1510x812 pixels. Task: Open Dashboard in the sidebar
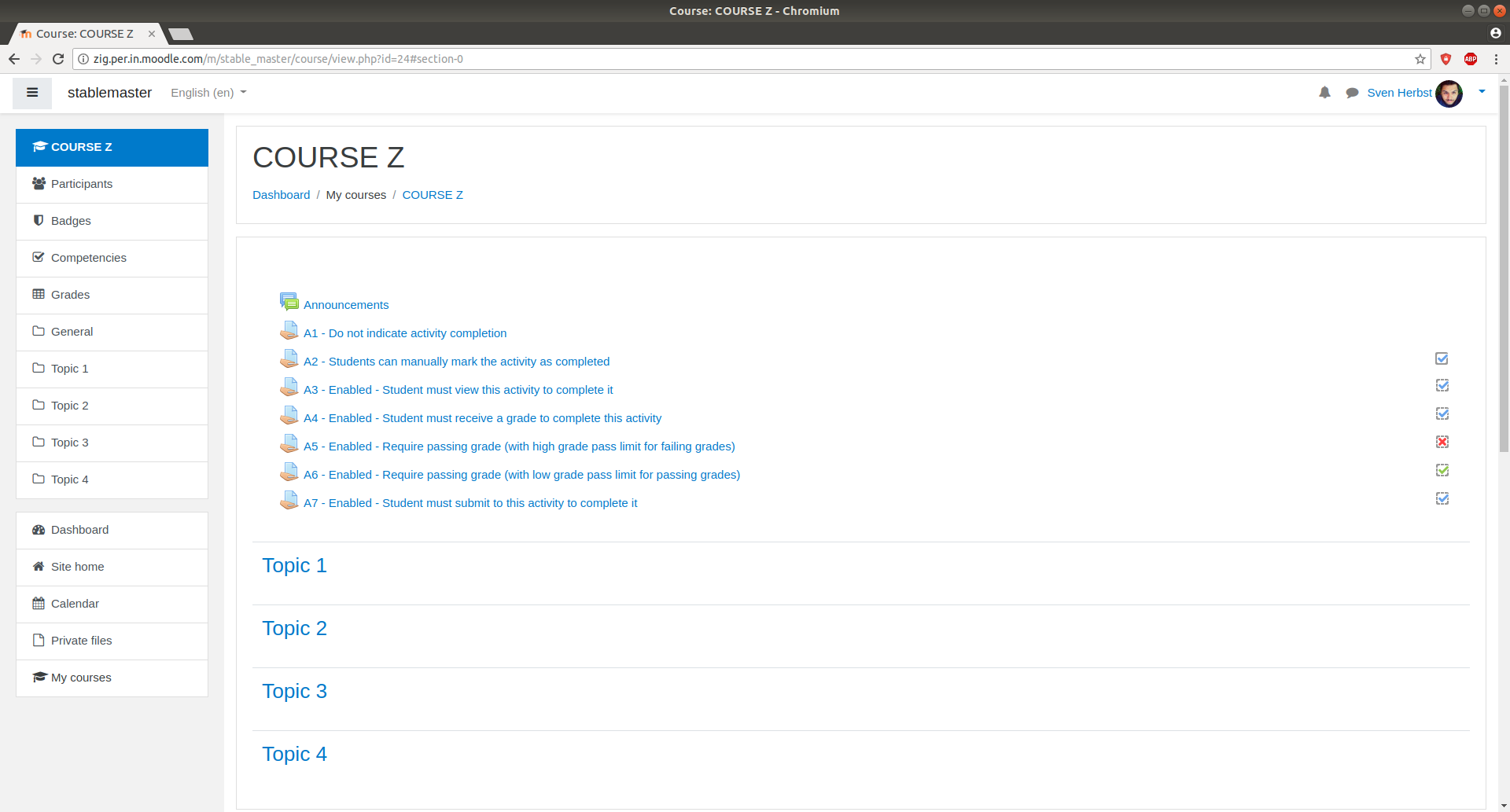coord(112,530)
